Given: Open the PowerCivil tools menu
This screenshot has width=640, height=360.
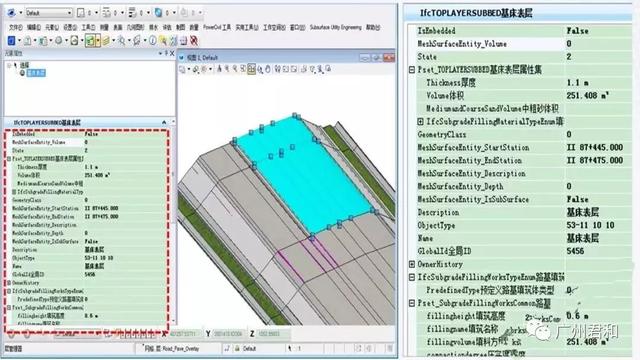Looking at the screenshot, I should (217, 27).
